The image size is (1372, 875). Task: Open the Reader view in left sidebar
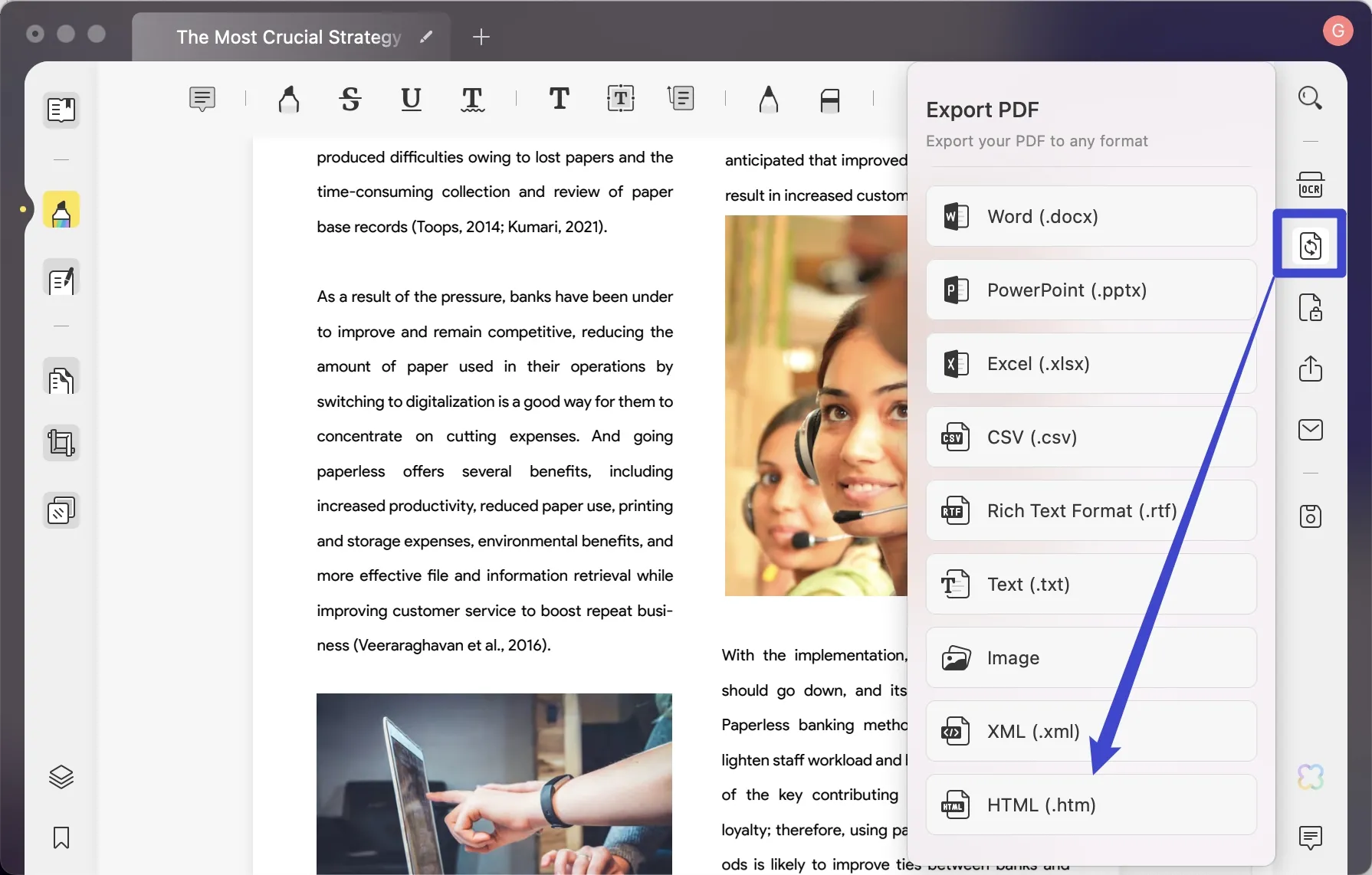point(61,110)
